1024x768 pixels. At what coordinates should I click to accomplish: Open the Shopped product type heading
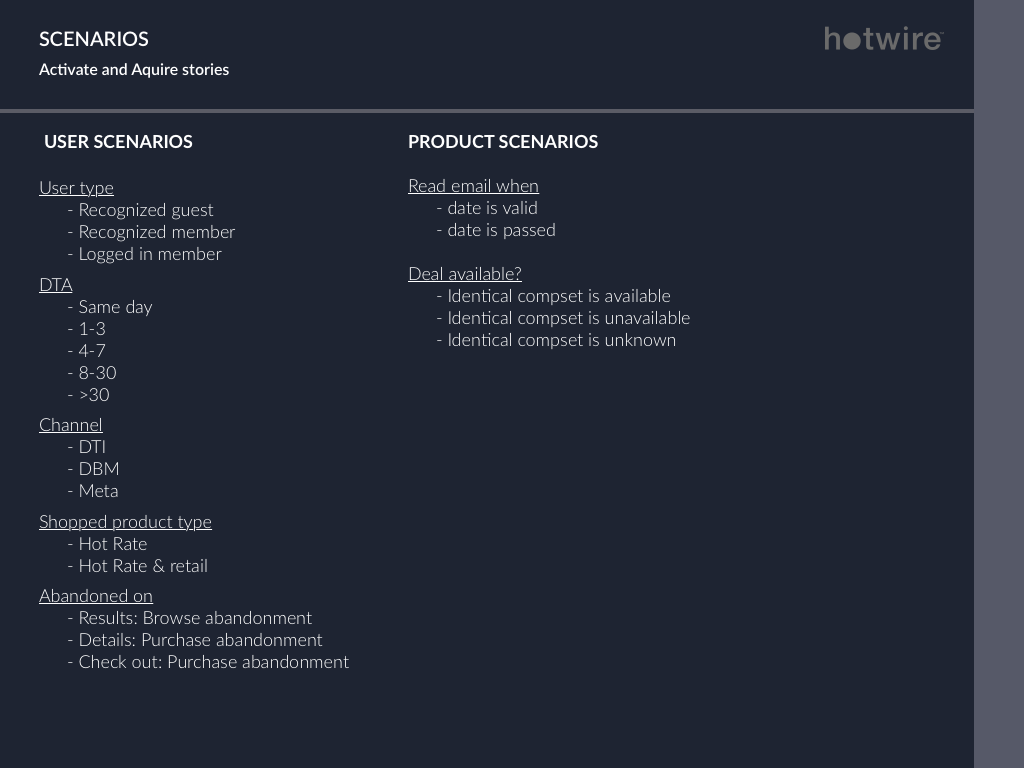pos(125,522)
